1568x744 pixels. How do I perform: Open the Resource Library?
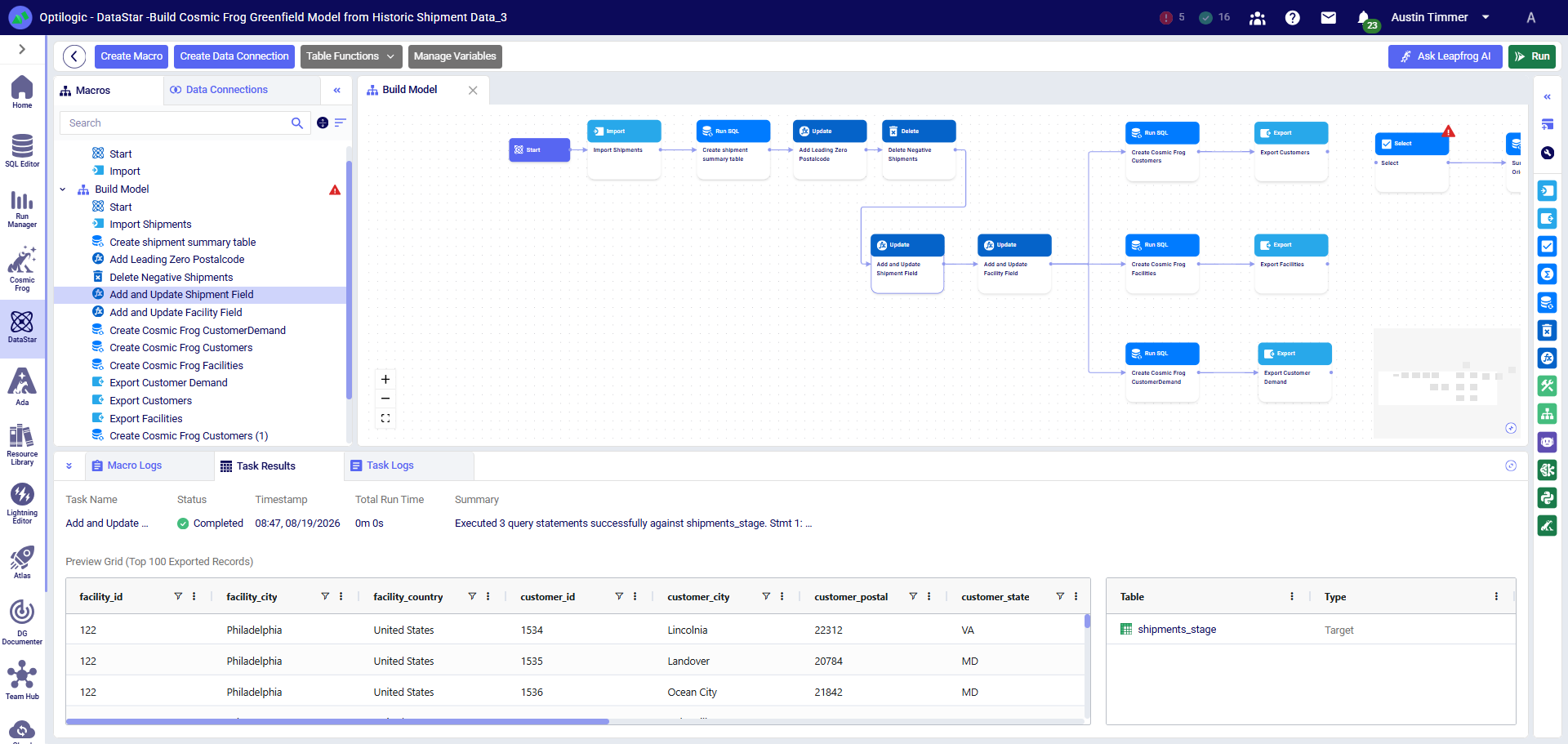(22, 445)
